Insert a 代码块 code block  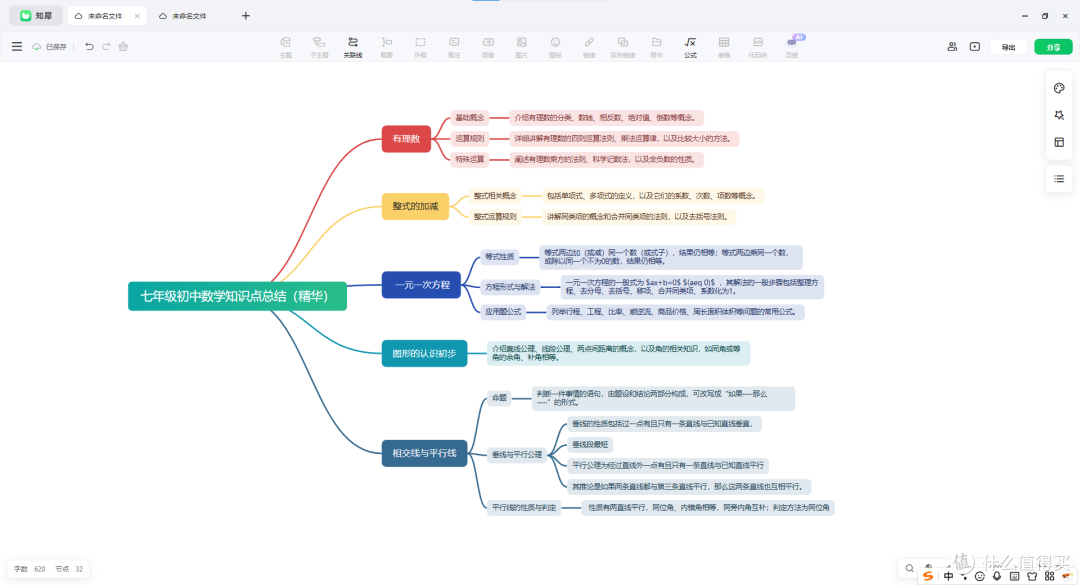click(x=758, y=47)
